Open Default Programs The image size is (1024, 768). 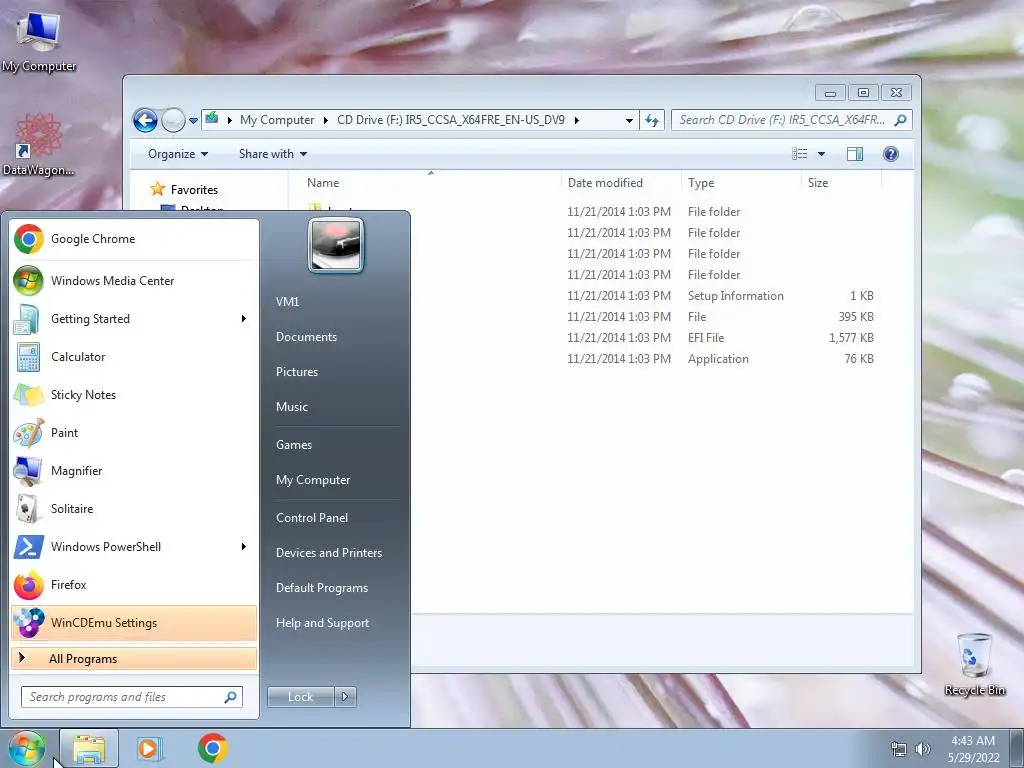[322, 588]
